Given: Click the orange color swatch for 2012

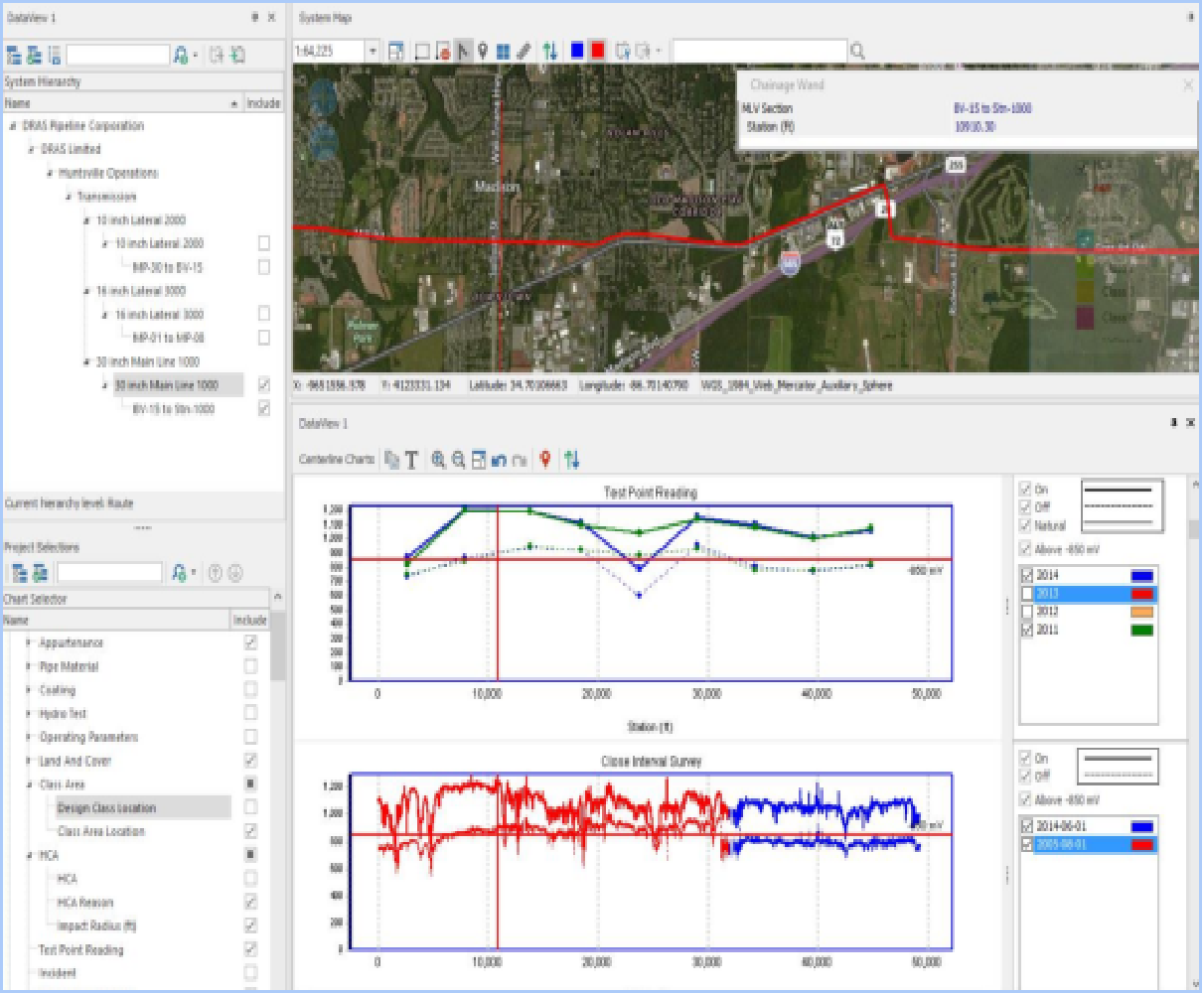Looking at the screenshot, I should point(1141,612).
